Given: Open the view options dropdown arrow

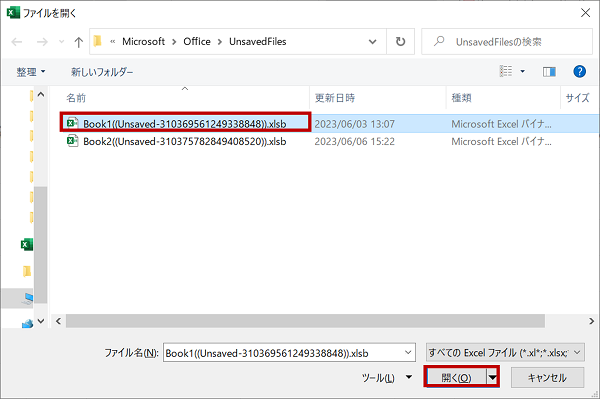Looking at the screenshot, I should click(522, 71).
